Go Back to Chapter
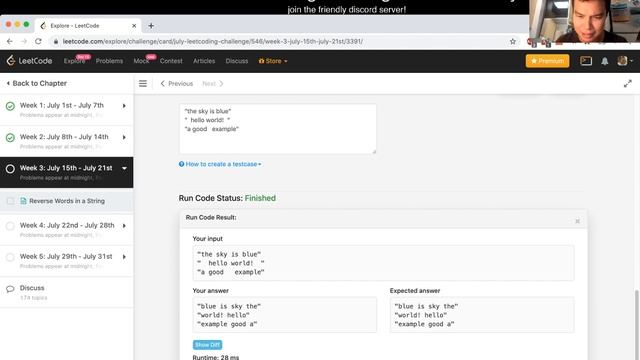640x360 pixels. tap(36, 83)
